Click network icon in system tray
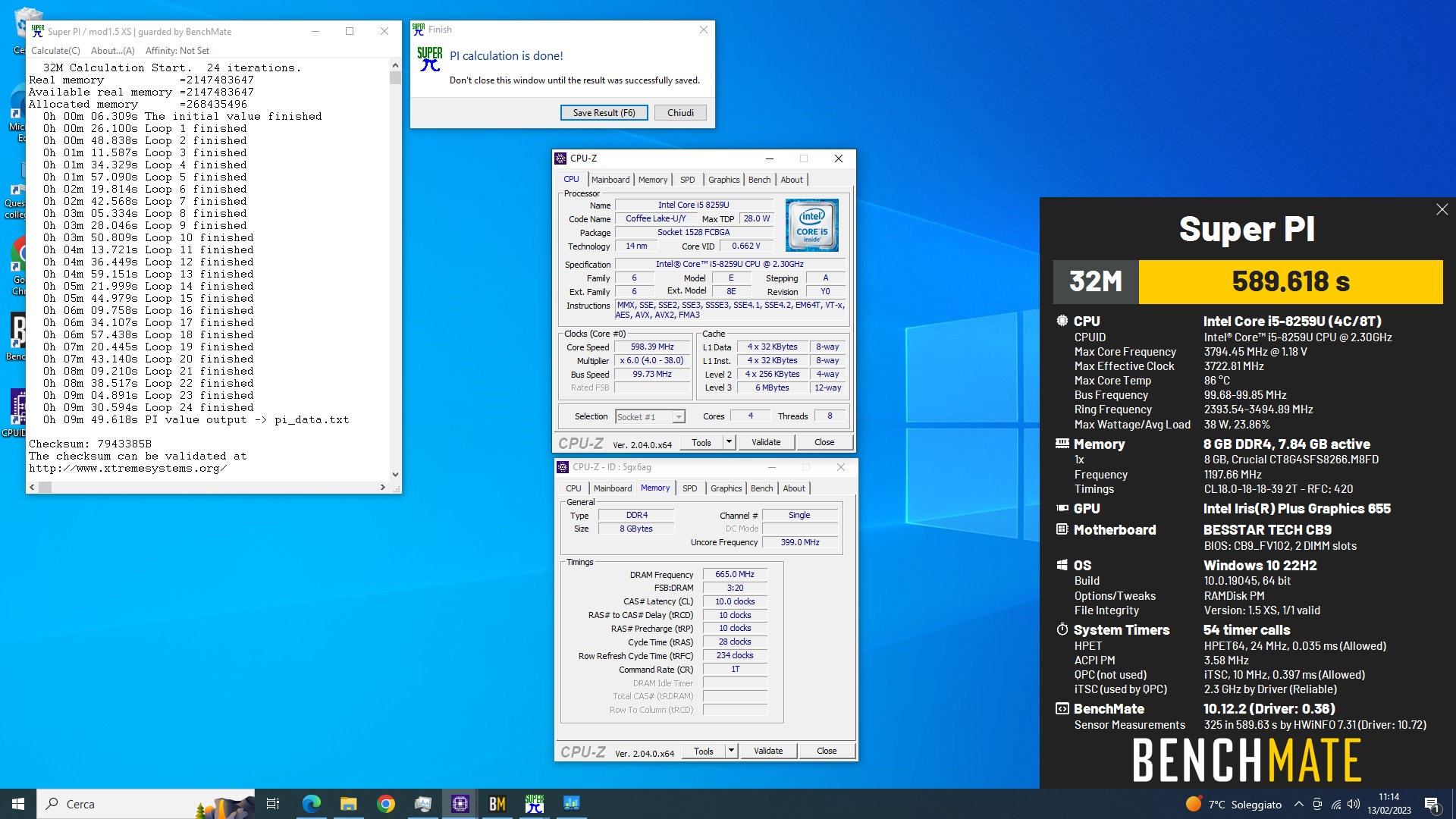This screenshot has width=1456, height=819. pyautogui.click(x=1335, y=805)
